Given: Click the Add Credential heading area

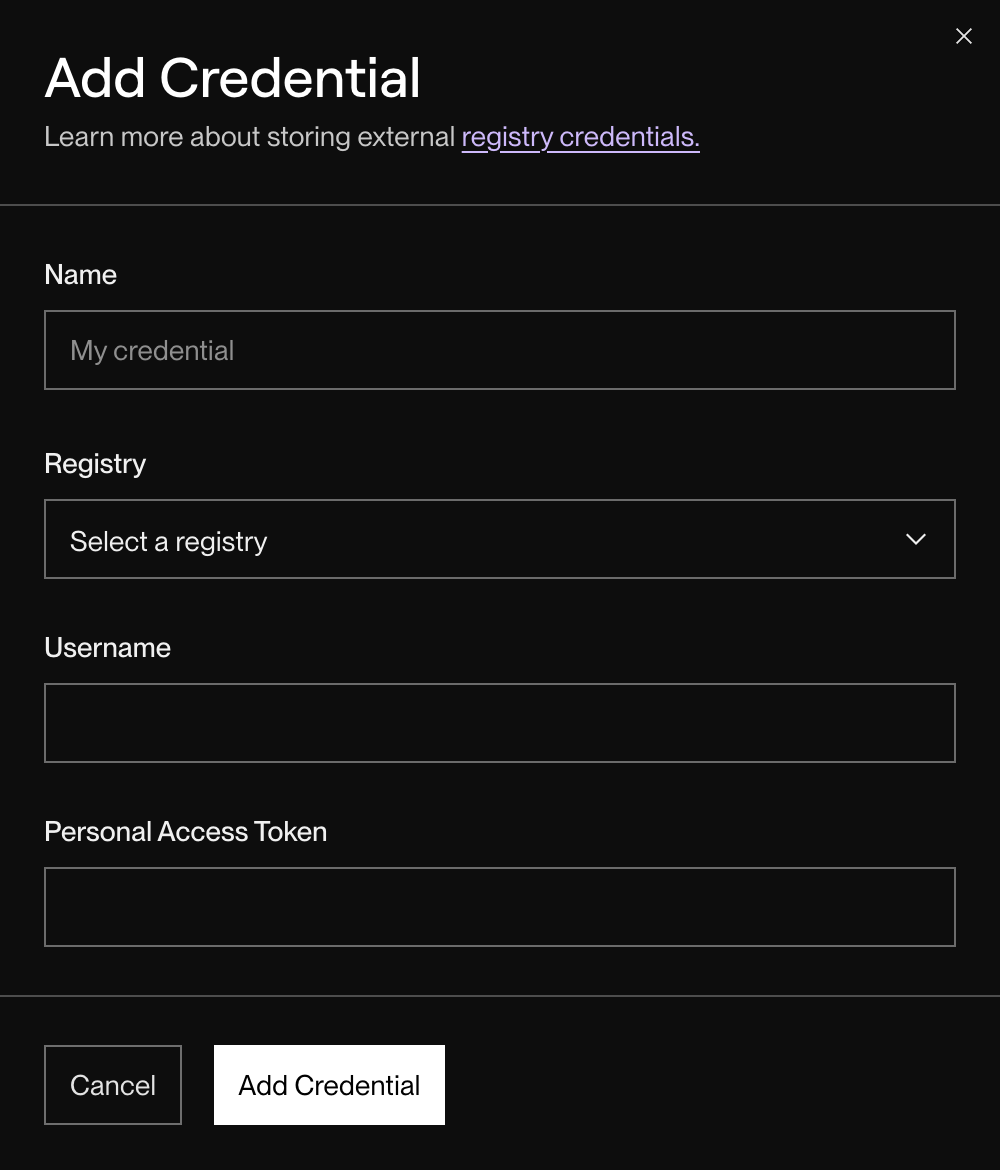Looking at the screenshot, I should (x=232, y=77).
